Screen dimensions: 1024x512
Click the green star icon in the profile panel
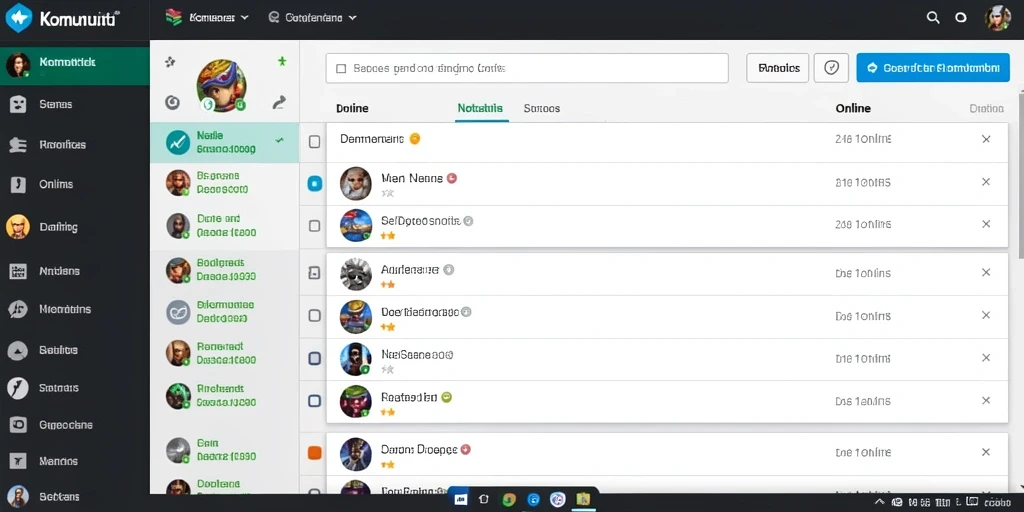click(281, 61)
